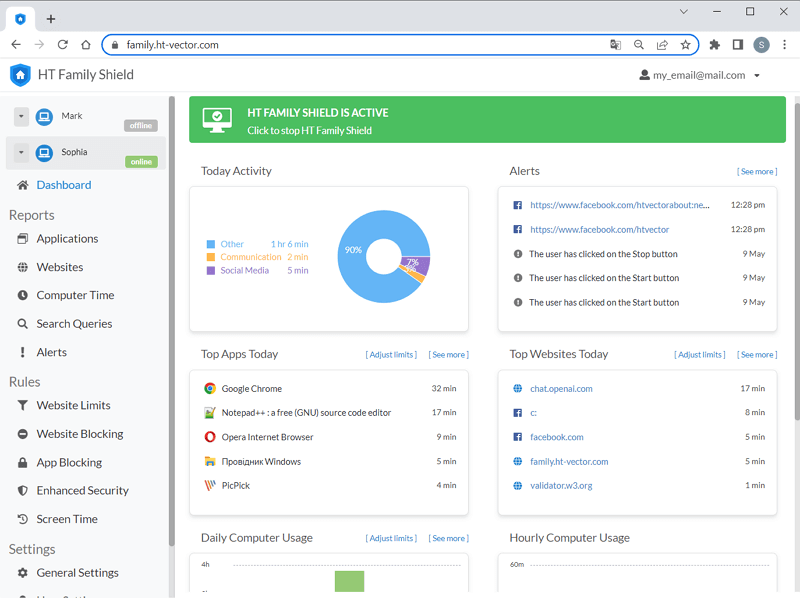Go to the Websites report
The height and width of the screenshot is (600, 800).
pos(60,267)
